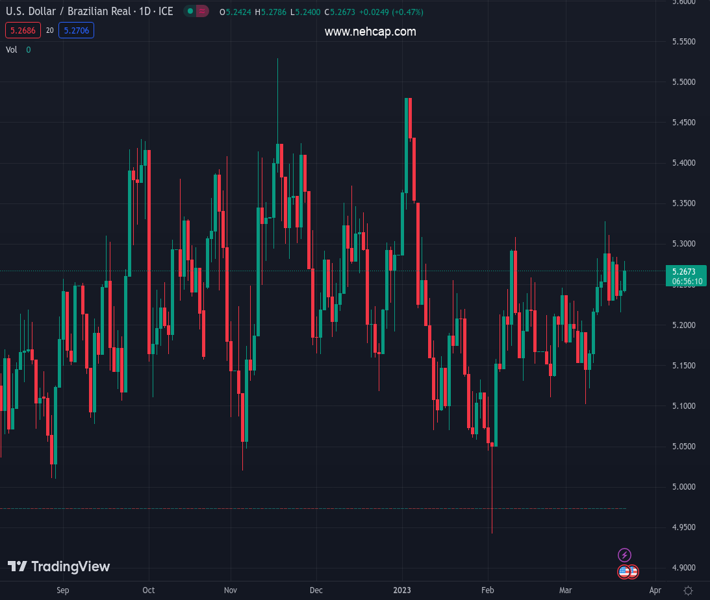Click the 5.5000 level on price scale
The image size is (710, 600).
coord(684,82)
